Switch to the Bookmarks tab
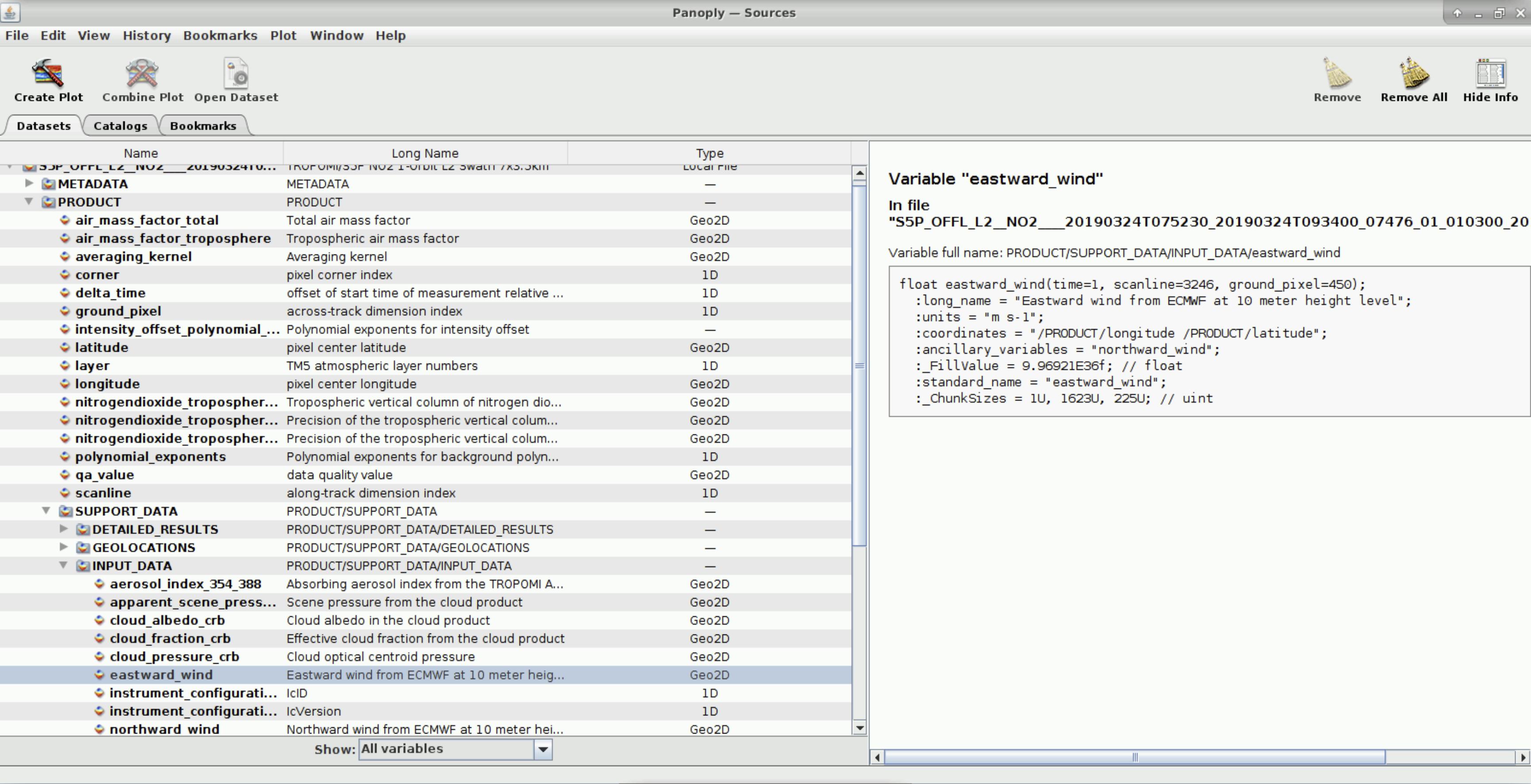 203,125
